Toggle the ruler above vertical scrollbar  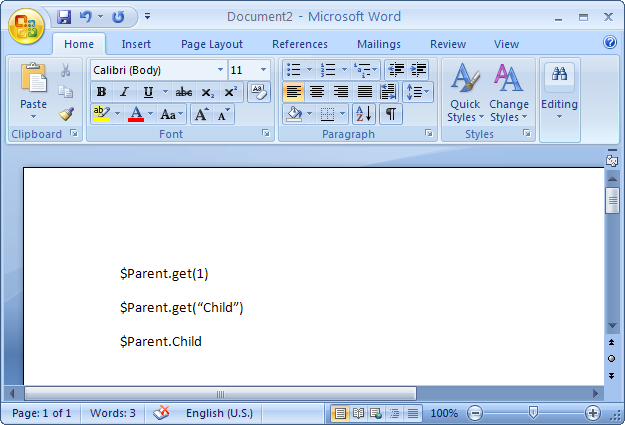(612, 161)
